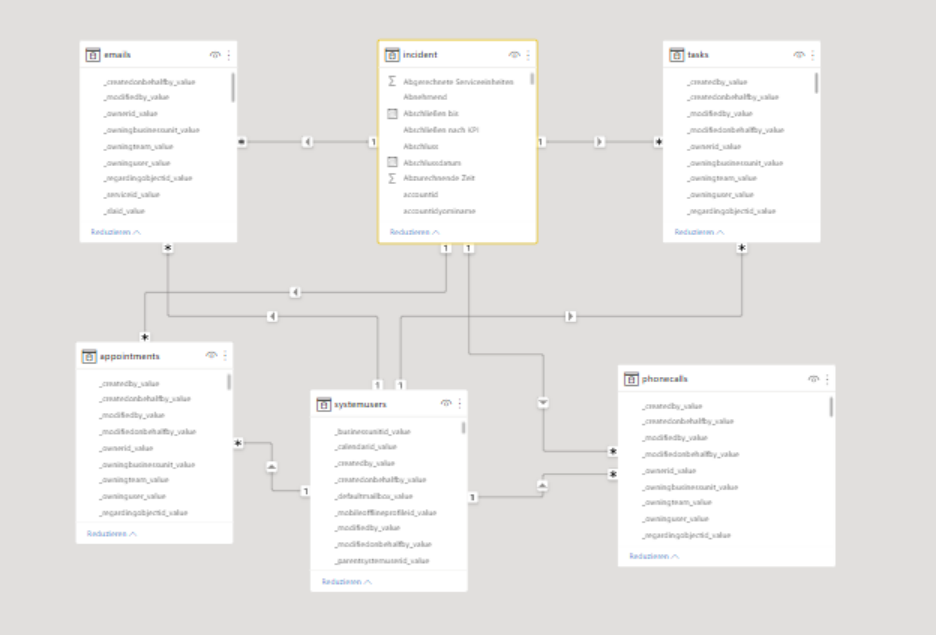Collapse the appointments table field list
The width and height of the screenshot is (936, 635).
coord(112,534)
